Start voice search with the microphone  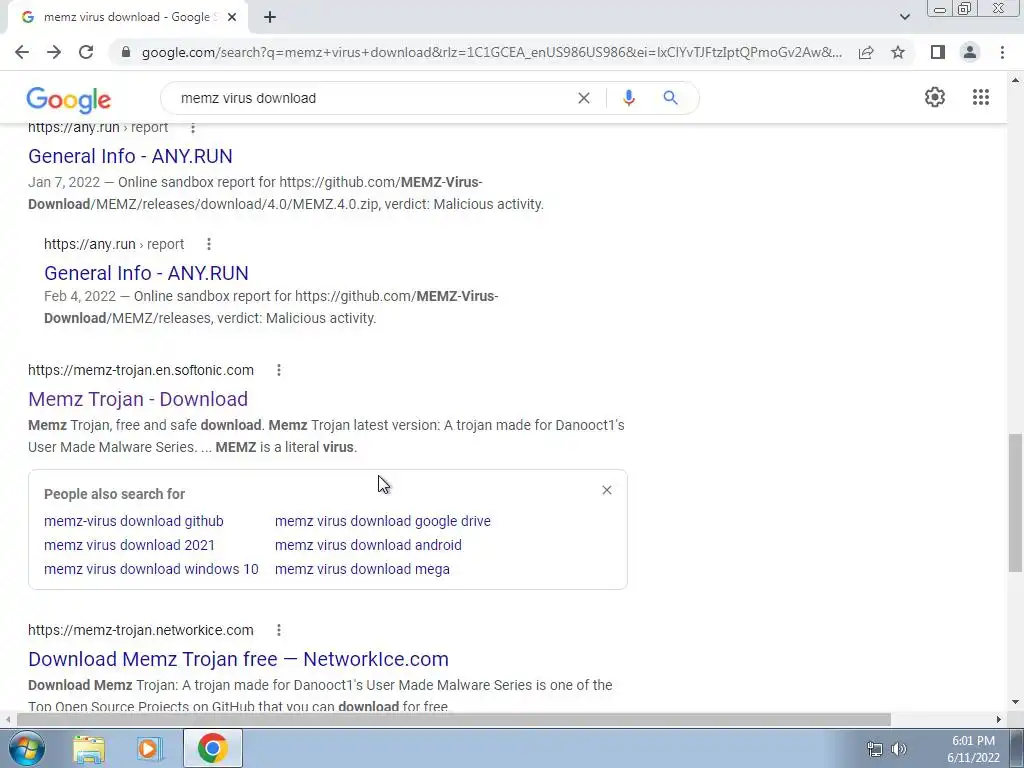click(628, 98)
